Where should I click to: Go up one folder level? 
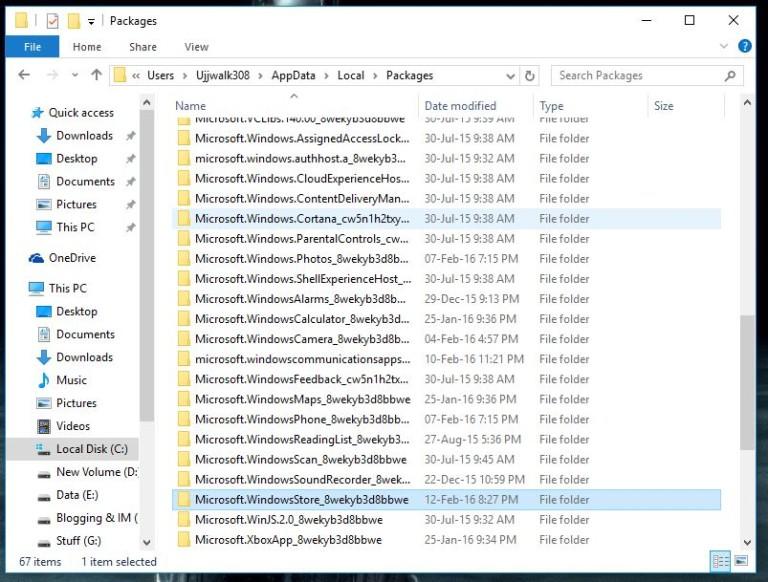pyautogui.click(x=96, y=75)
